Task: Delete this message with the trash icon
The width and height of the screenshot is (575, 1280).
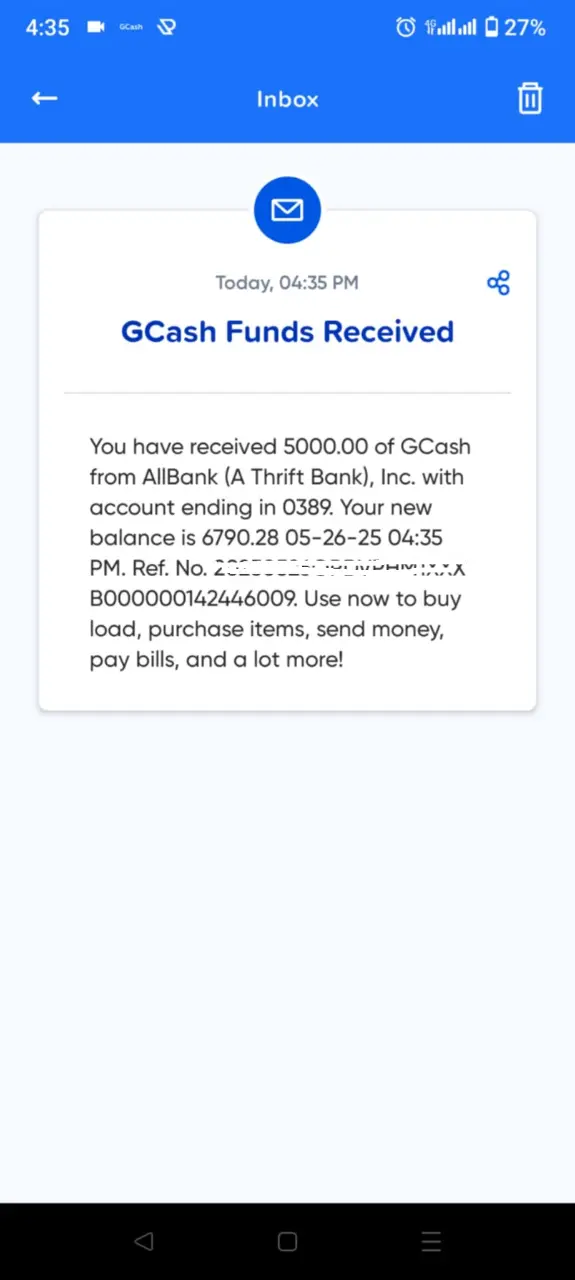Action: coord(529,98)
